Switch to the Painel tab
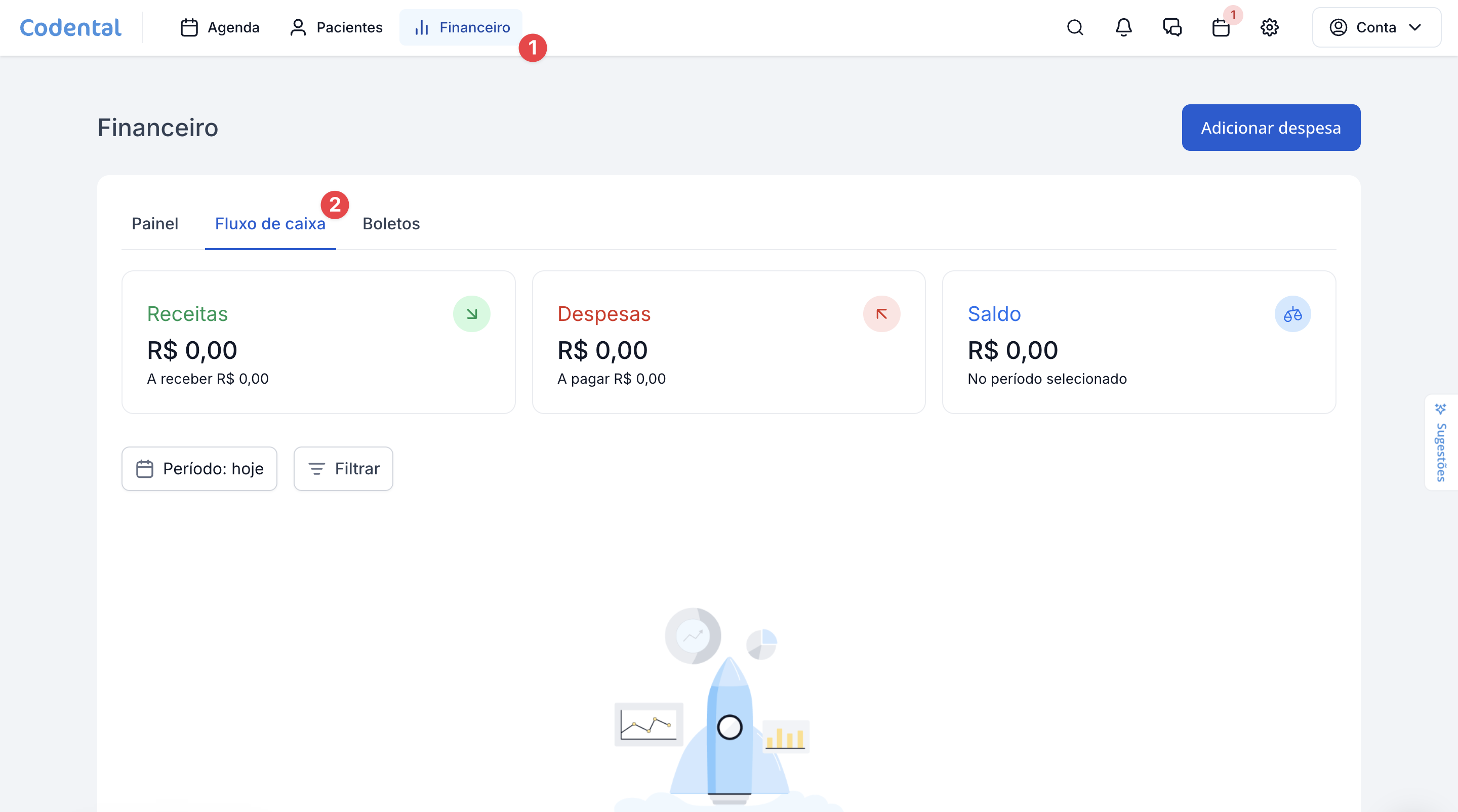 154,224
